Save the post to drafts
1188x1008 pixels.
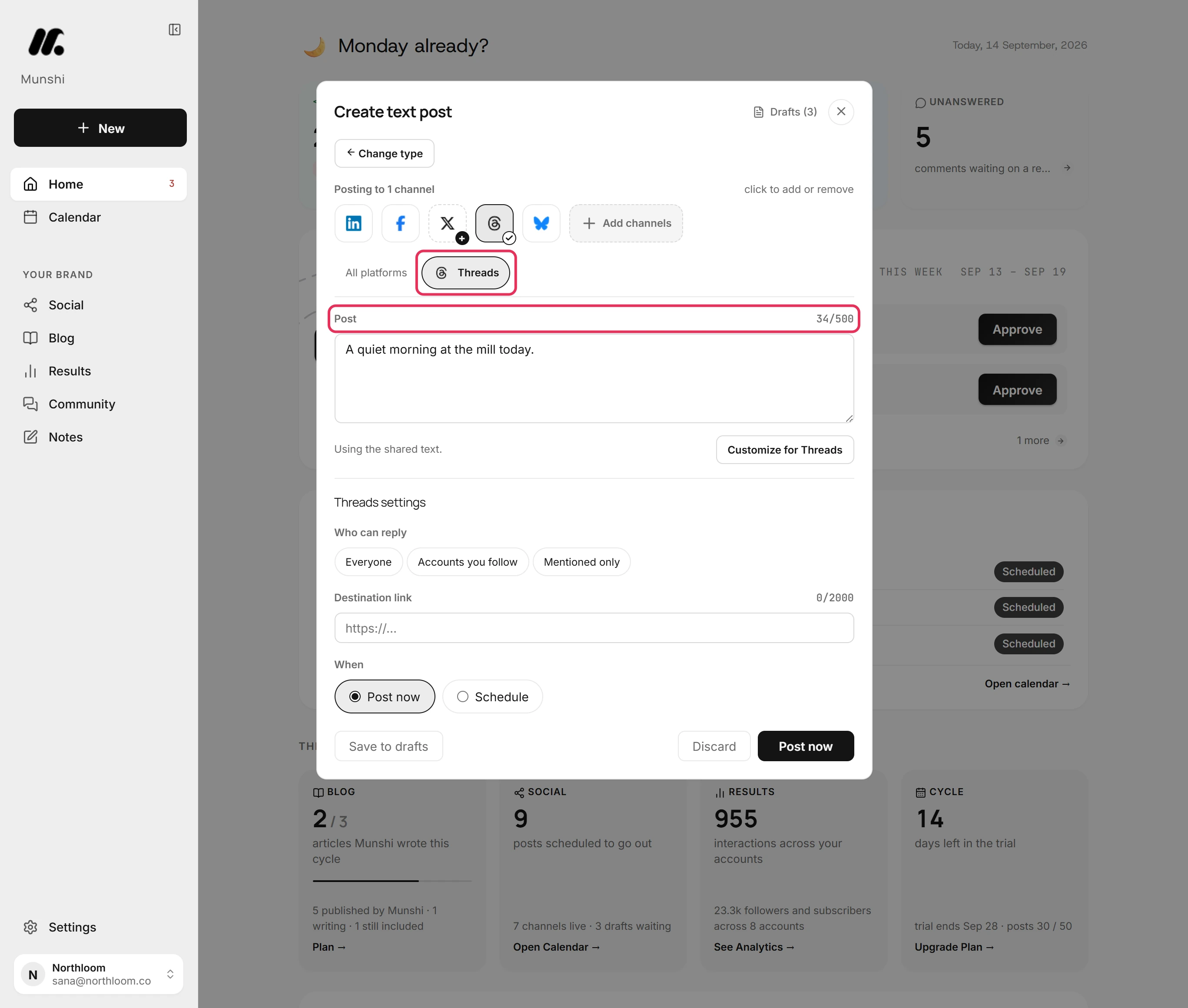388,746
